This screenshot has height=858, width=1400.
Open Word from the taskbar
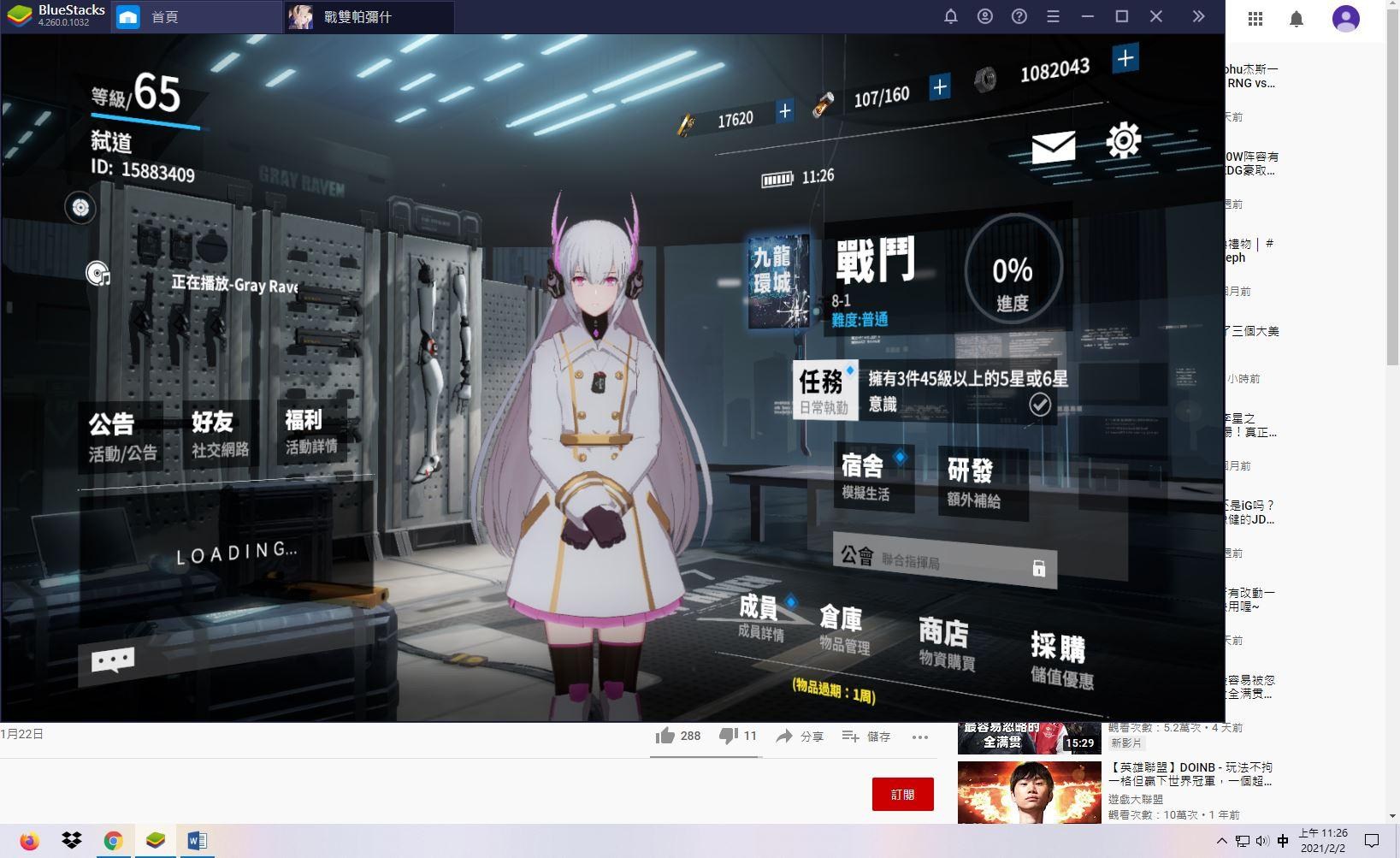click(x=197, y=841)
